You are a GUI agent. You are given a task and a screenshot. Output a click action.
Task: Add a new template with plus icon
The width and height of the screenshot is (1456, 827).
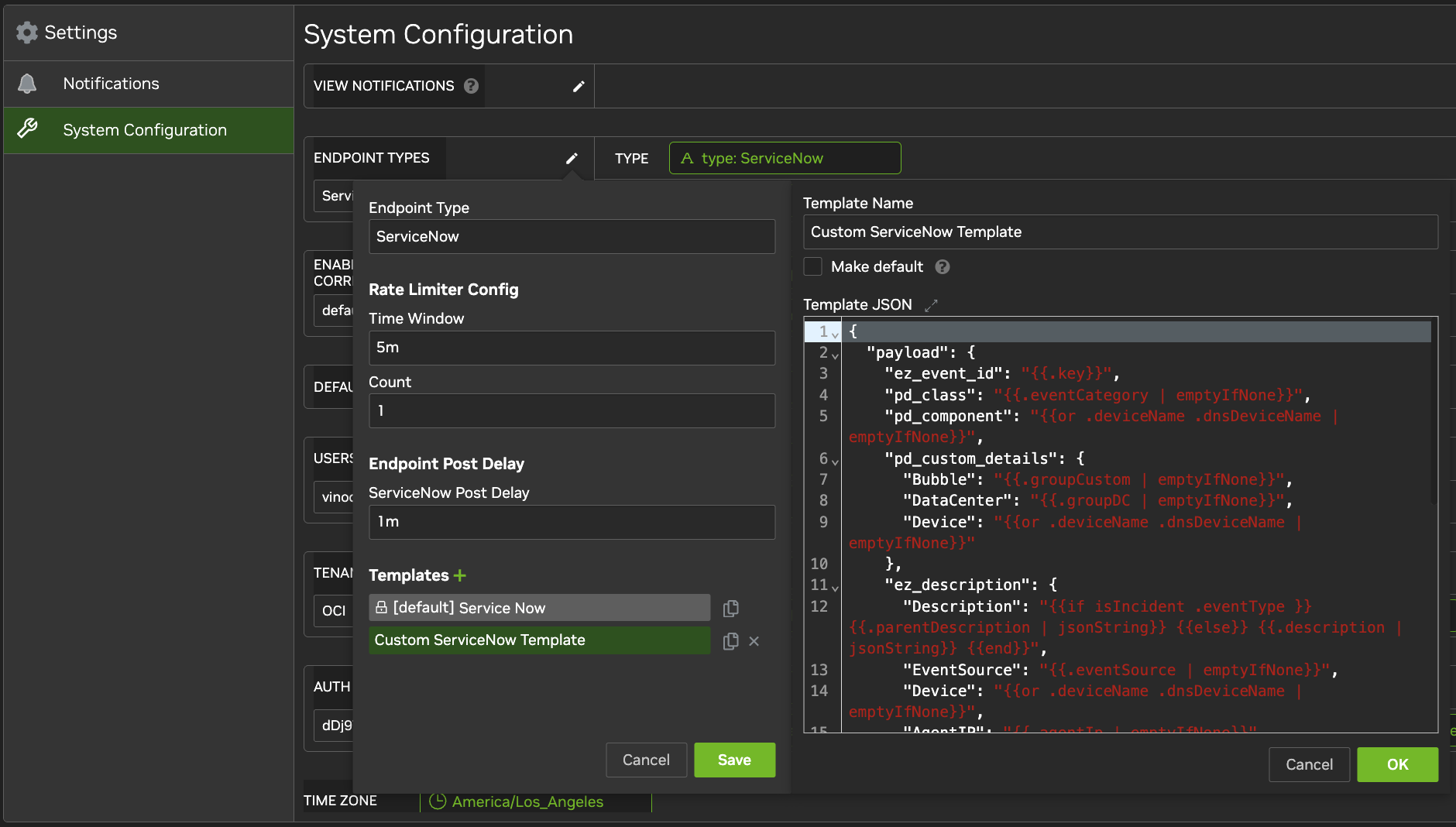[x=460, y=575]
